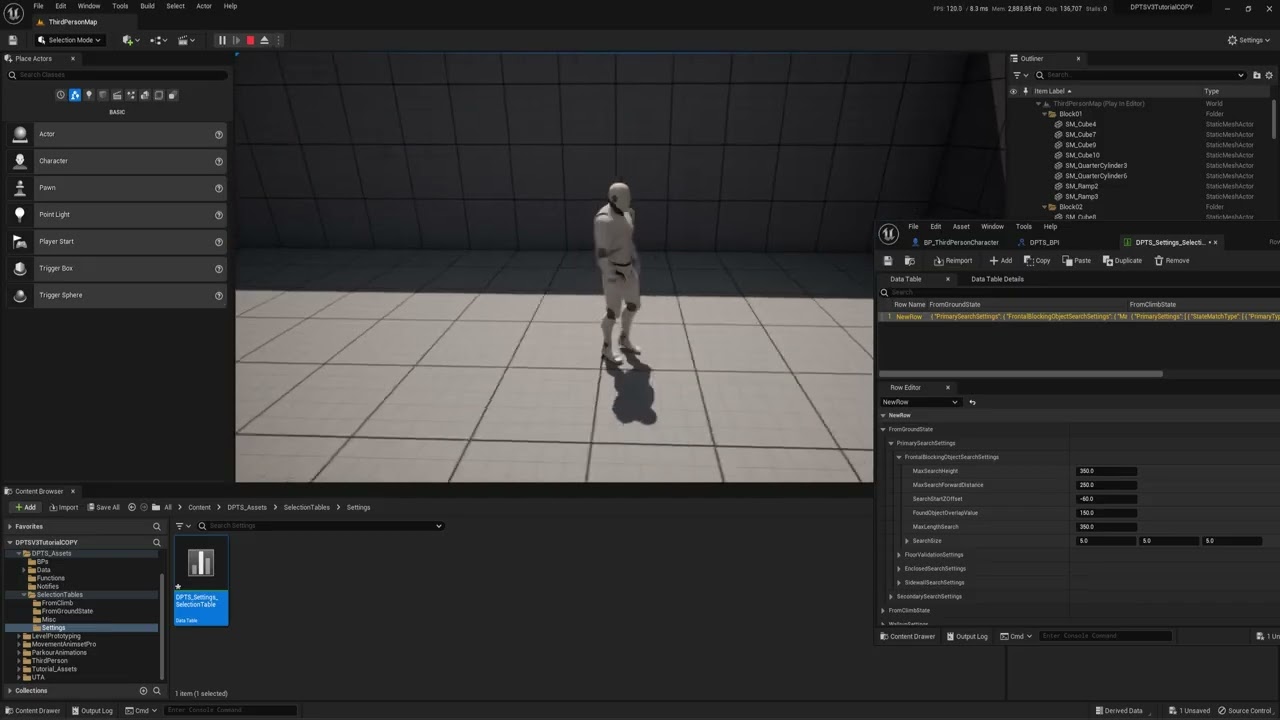Select the Lights category bulb icon
The height and width of the screenshot is (720, 1280).
[89, 95]
